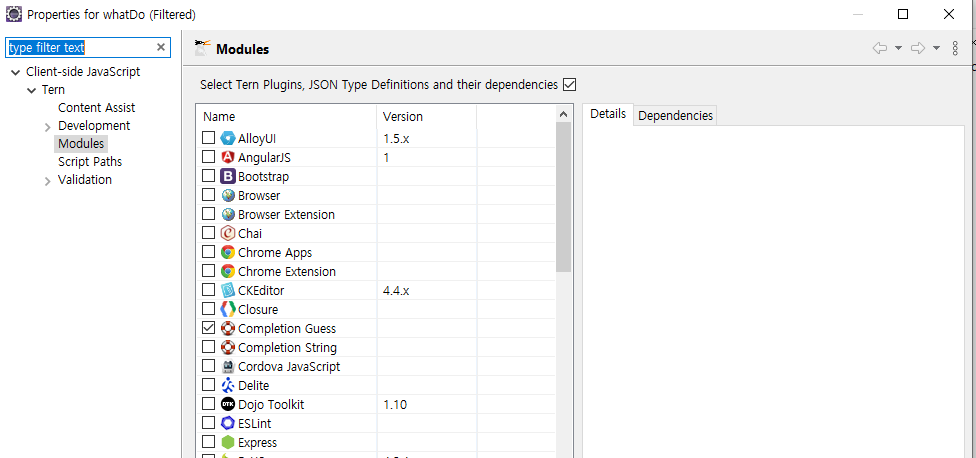The height and width of the screenshot is (458, 976).
Task: Open the forward history dropdown arrow
Action: (x=936, y=49)
